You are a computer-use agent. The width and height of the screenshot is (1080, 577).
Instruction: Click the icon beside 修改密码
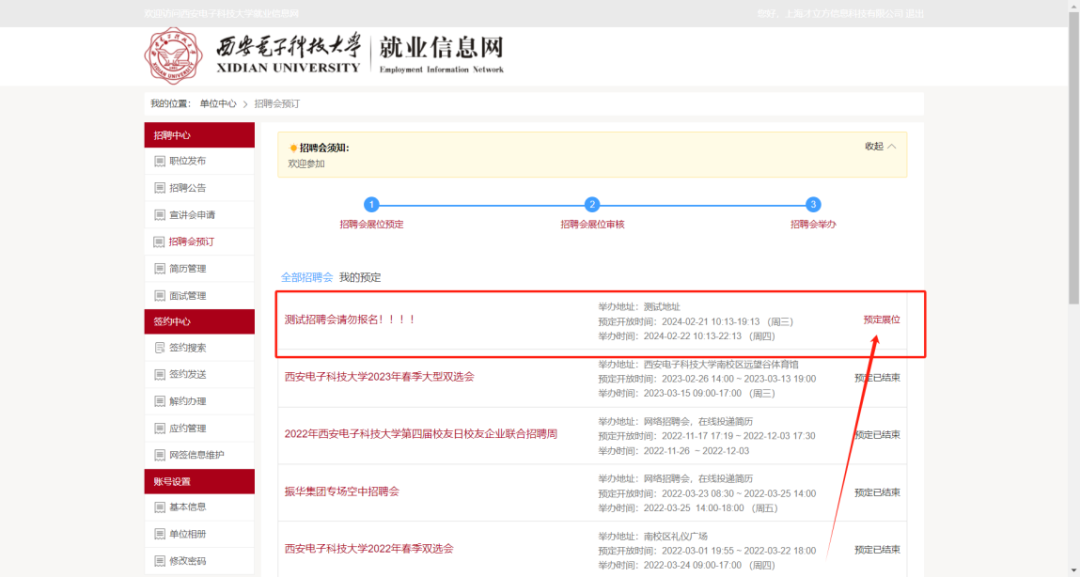tap(159, 561)
